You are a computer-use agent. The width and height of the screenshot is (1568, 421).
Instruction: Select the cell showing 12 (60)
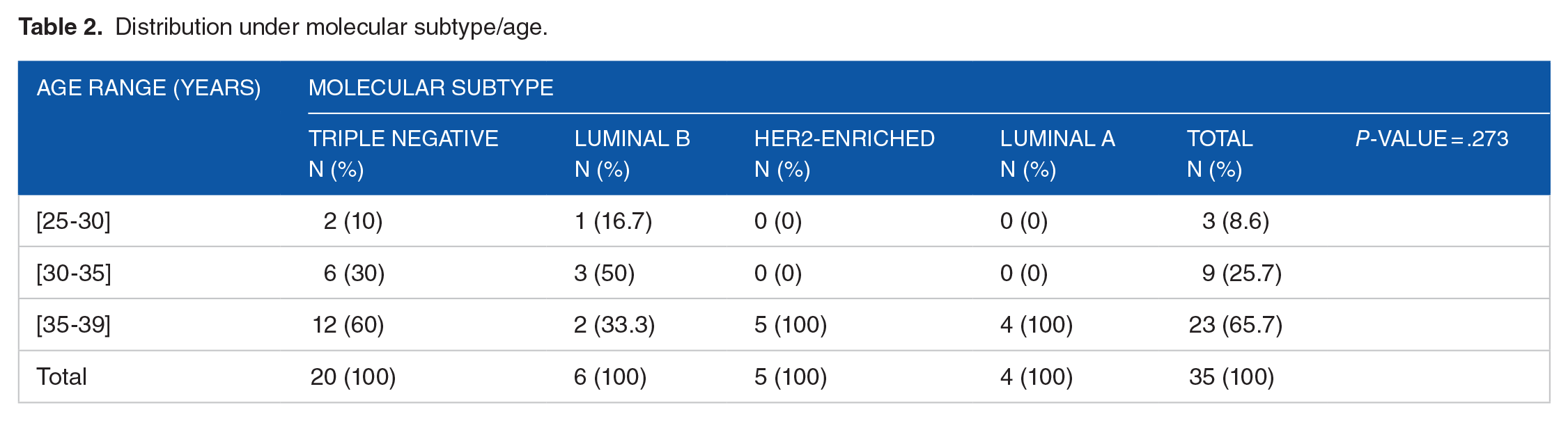pyautogui.click(x=348, y=324)
